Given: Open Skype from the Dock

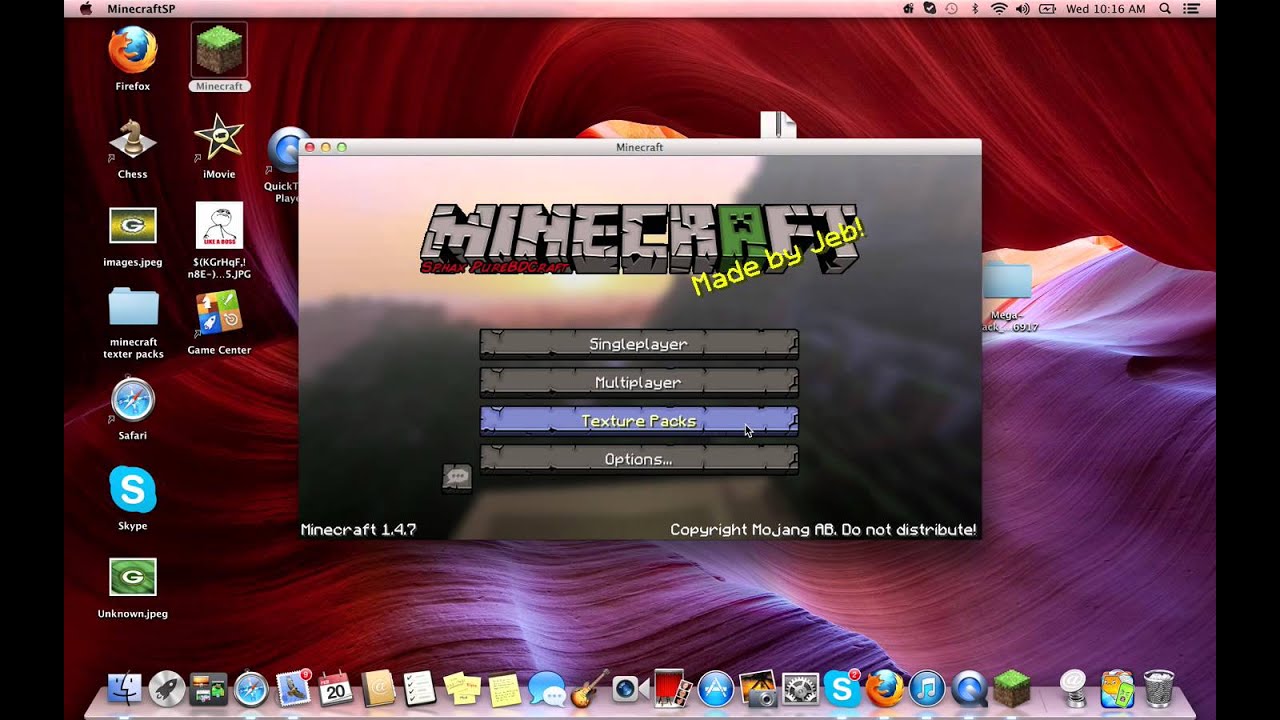Looking at the screenshot, I should pyautogui.click(x=843, y=687).
